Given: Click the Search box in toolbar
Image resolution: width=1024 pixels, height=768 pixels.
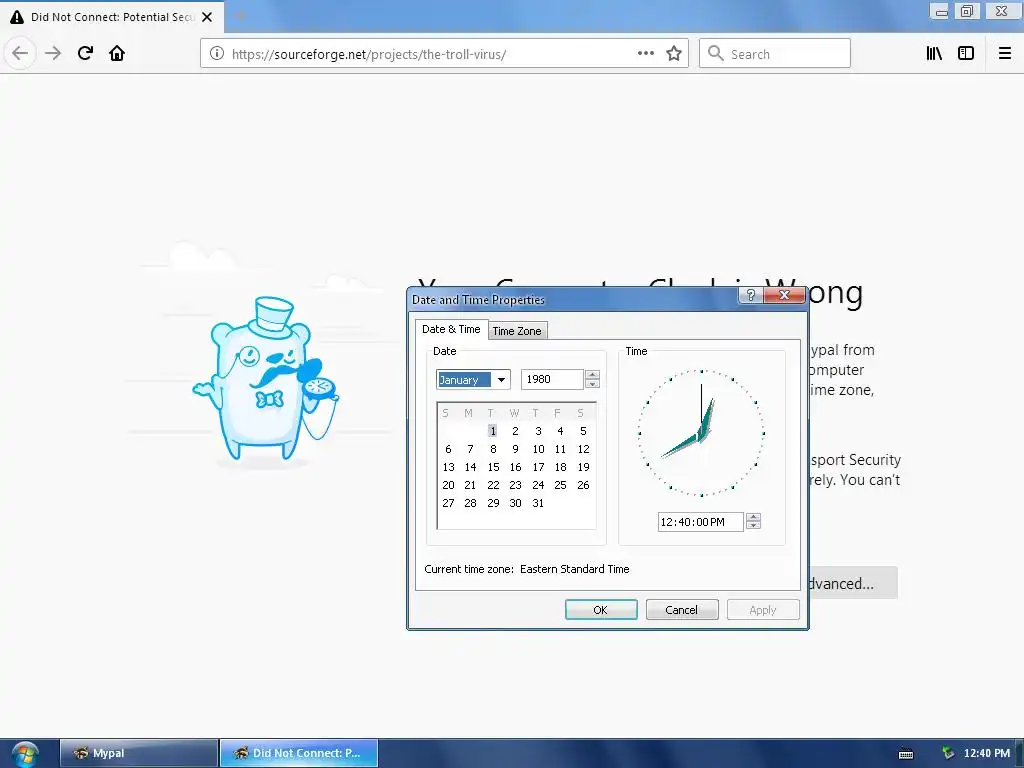Looking at the screenshot, I should (775, 54).
